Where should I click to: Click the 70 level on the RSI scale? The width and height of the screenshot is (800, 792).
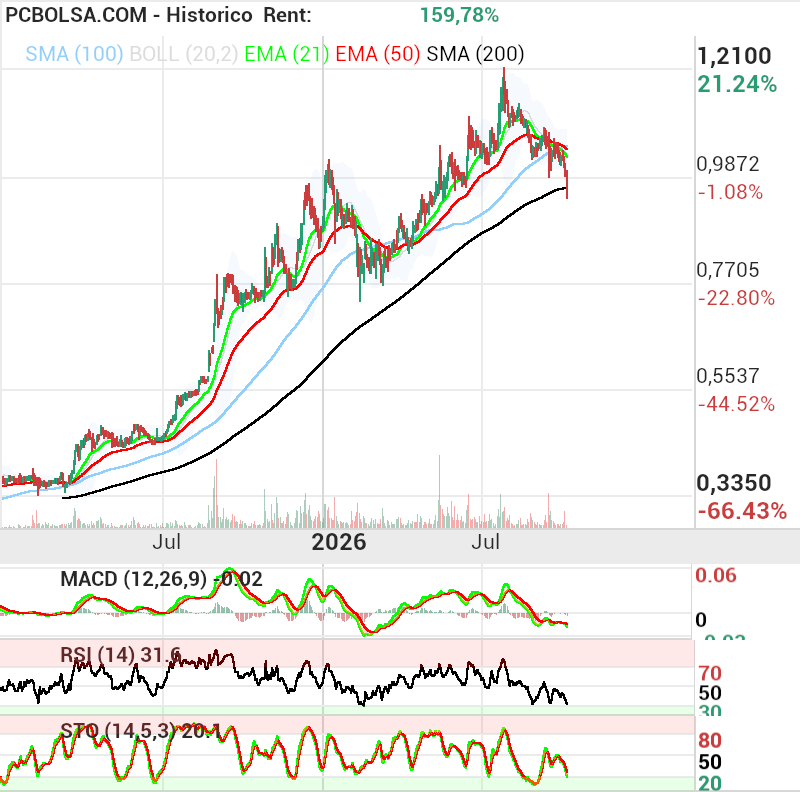(710, 674)
